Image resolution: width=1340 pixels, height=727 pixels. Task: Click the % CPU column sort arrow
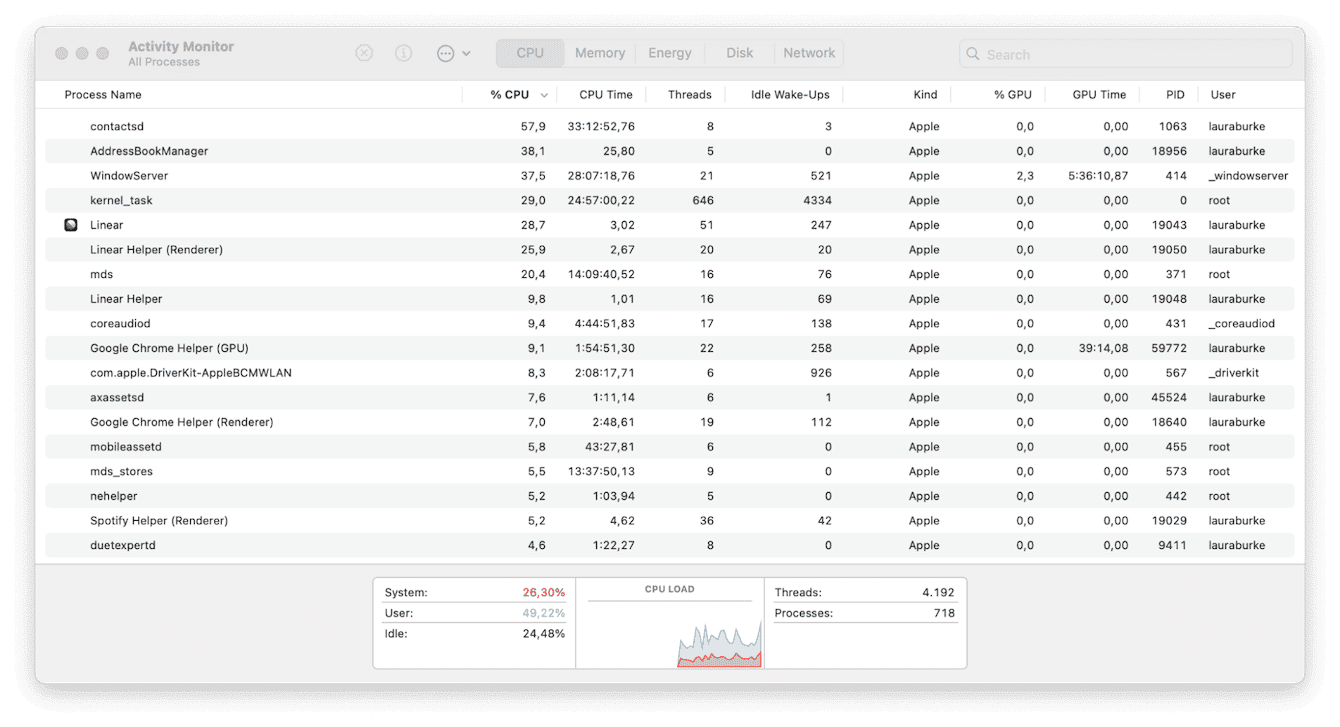pyautogui.click(x=543, y=94)
